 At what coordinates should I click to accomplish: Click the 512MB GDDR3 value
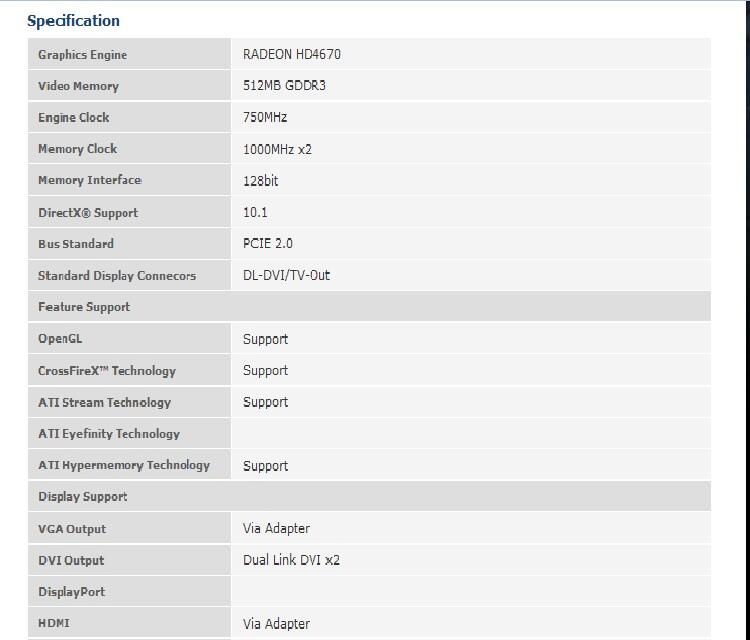click(284, 85)
